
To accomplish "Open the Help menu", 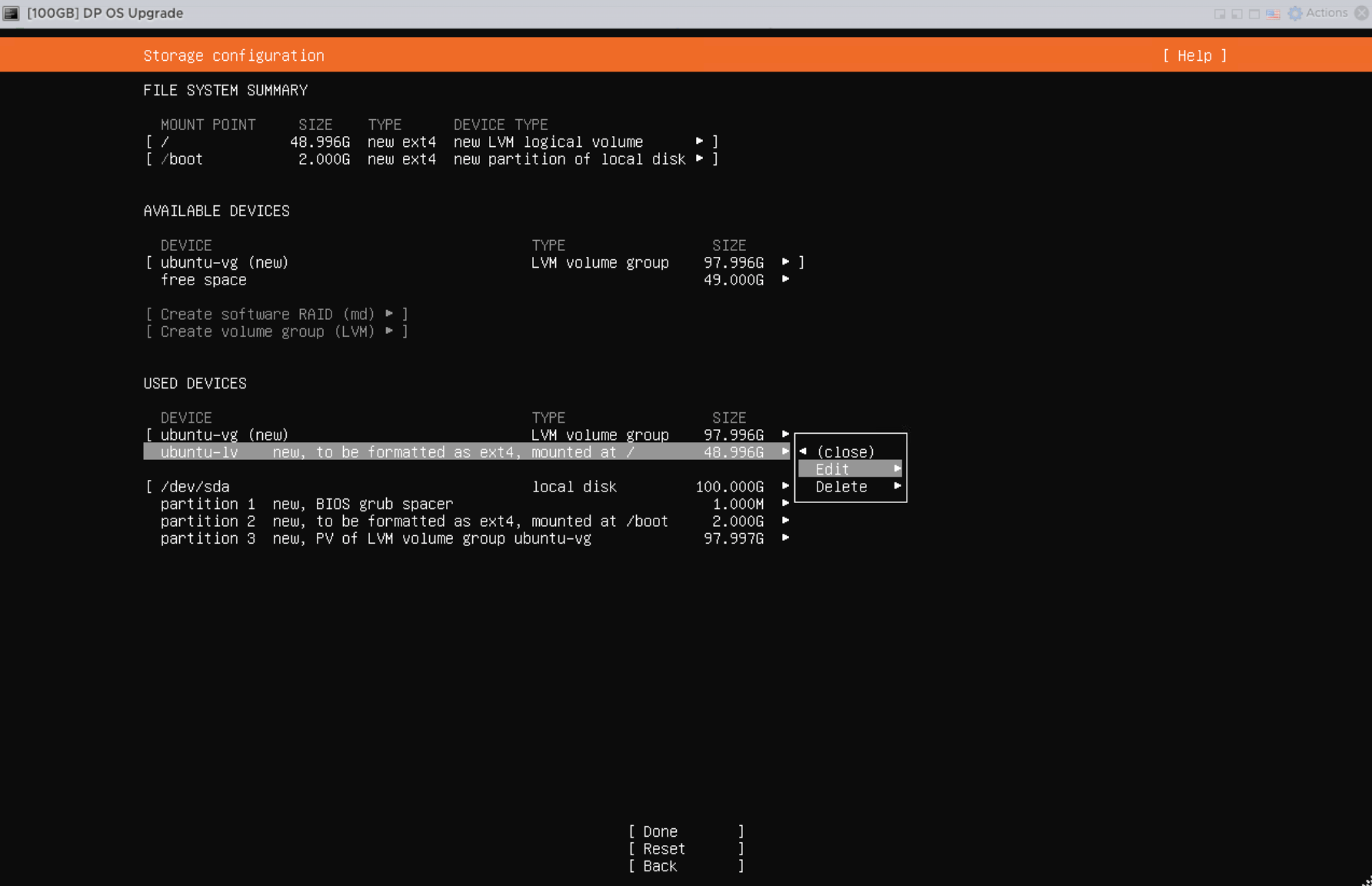I will click(x=1194, y=55).
